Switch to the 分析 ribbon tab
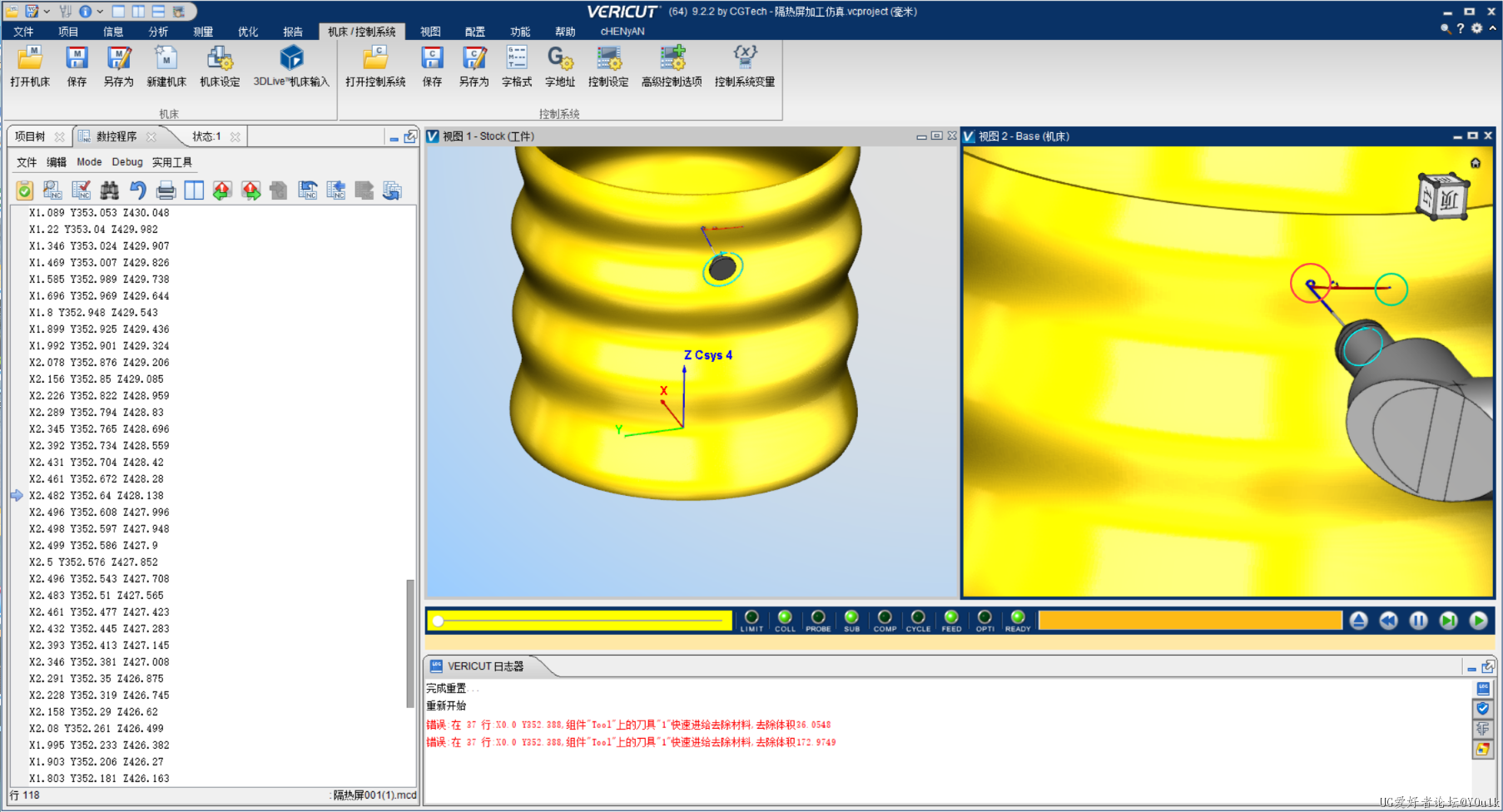Image resolution: width=1503 pixels, height=812 pixels. coord(158,32)
